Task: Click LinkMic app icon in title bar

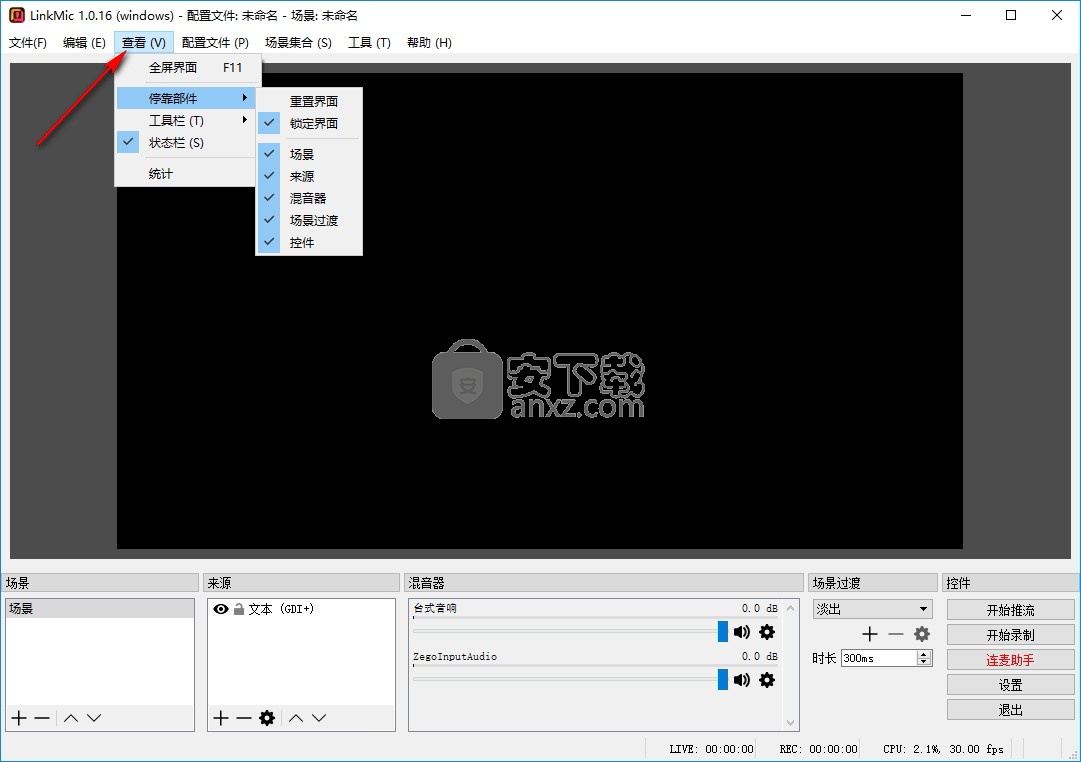Action: point(17,15)
